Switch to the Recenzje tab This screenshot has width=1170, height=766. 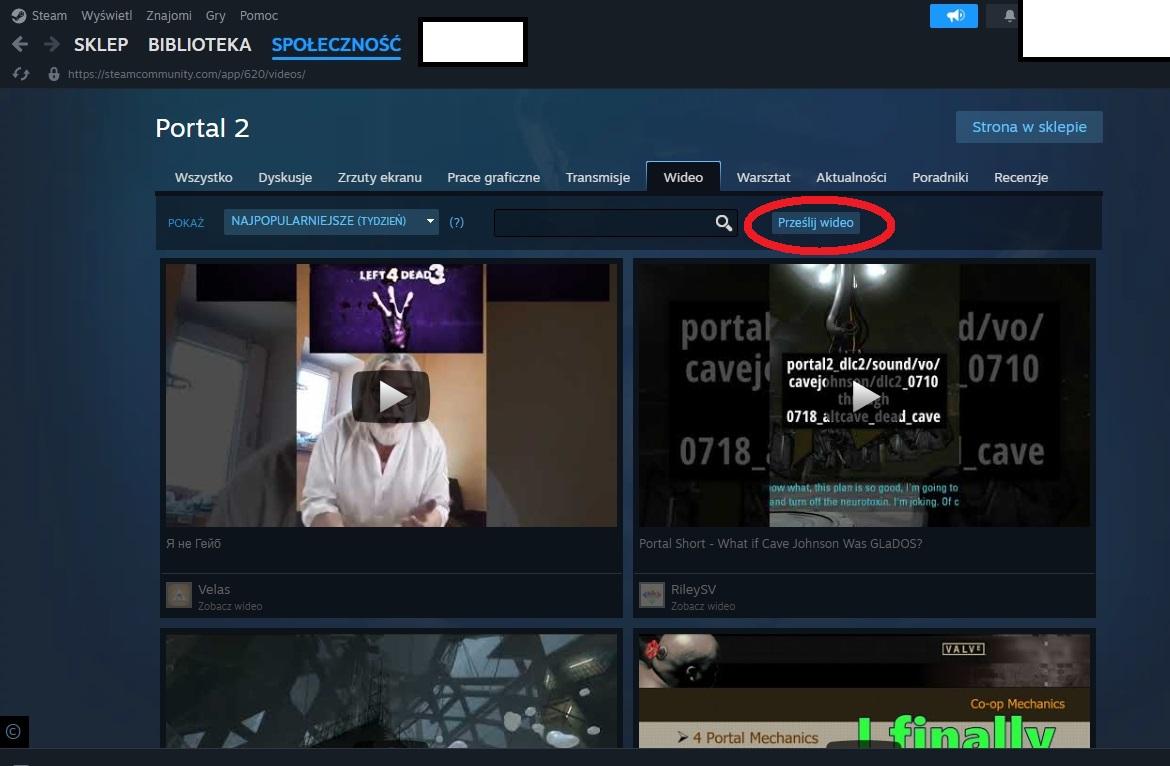[x=1021, y=178]
